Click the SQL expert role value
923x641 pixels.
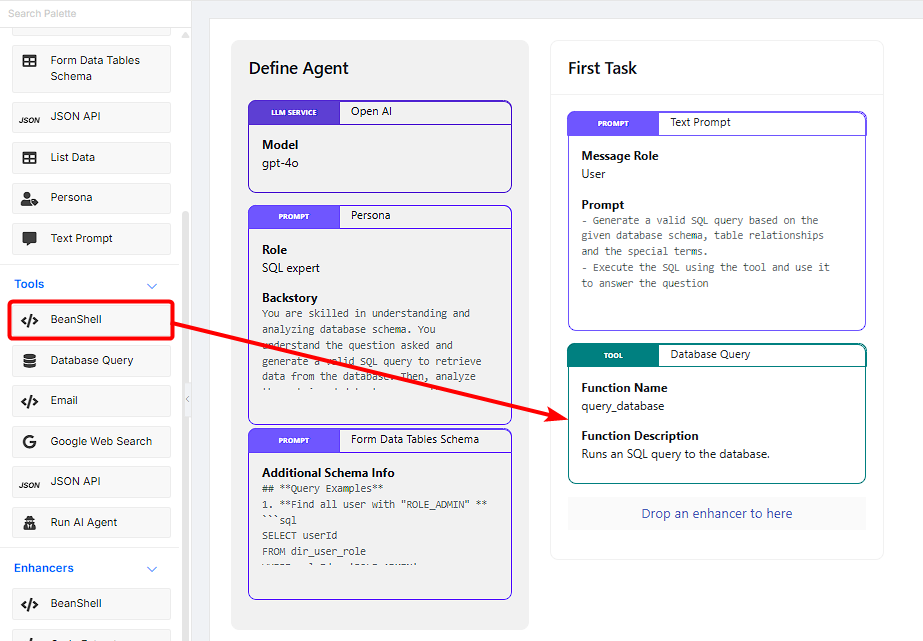pyautogui.click(x=291, y=268)
